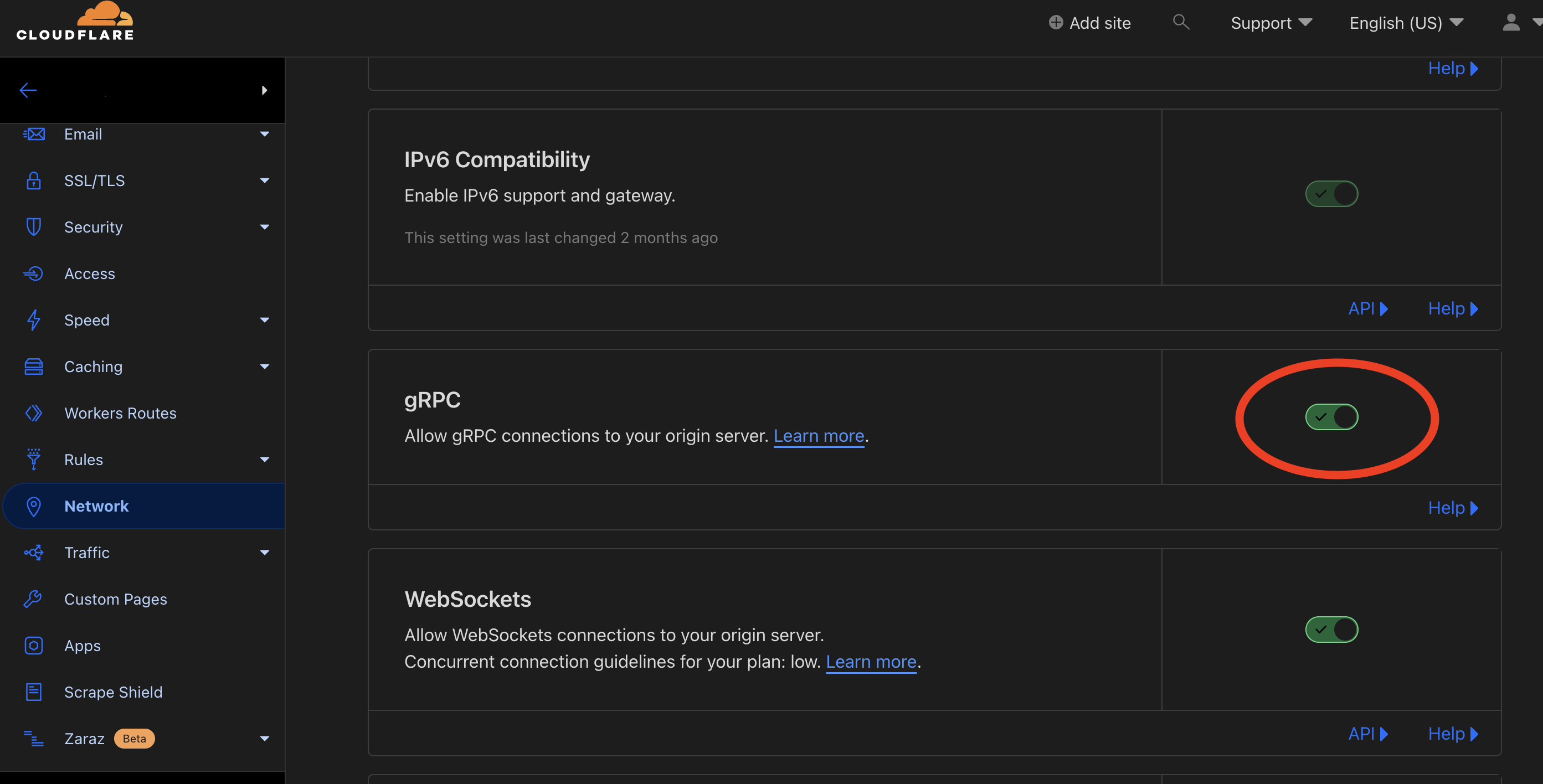
Task: Click the Access icon in the sidebar
Action: click(x=34, y=273)
